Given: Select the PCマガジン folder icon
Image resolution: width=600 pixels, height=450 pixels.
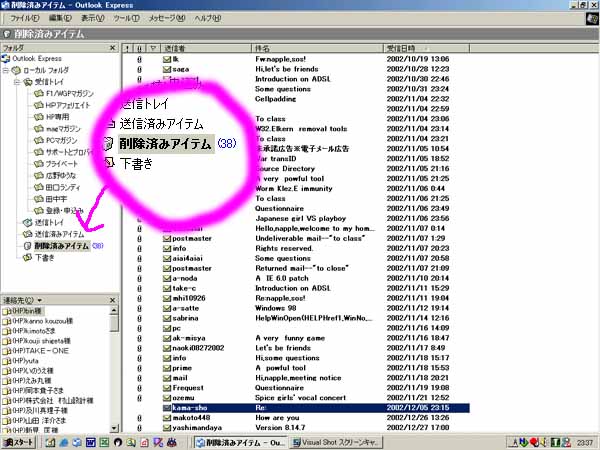Looking at the screenshot, I should click(x=39, y=140).
